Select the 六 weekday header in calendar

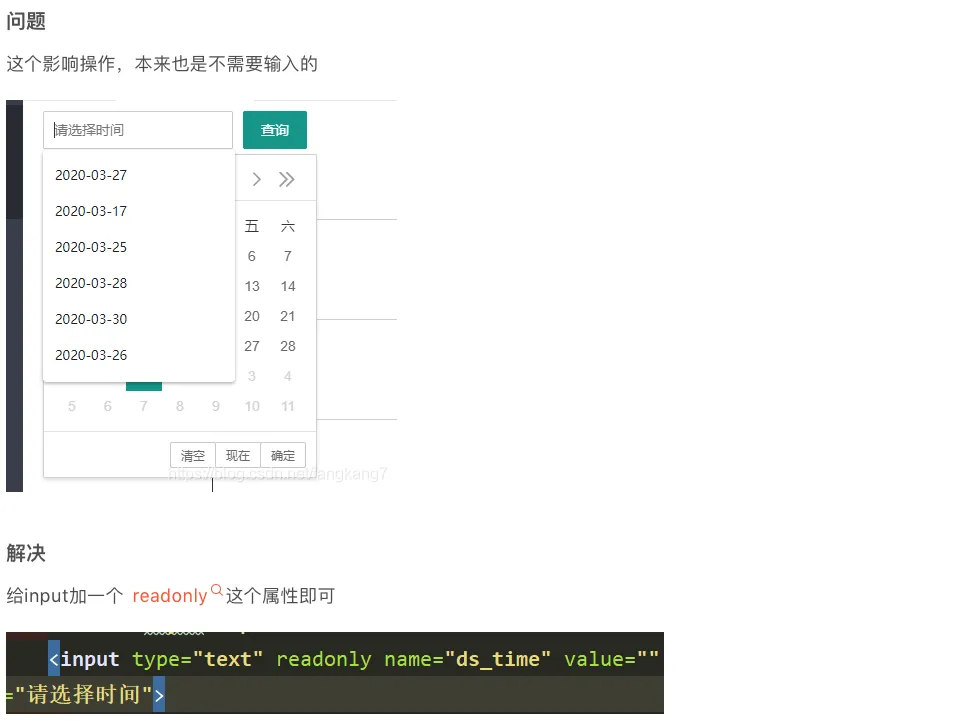point(287,226)
